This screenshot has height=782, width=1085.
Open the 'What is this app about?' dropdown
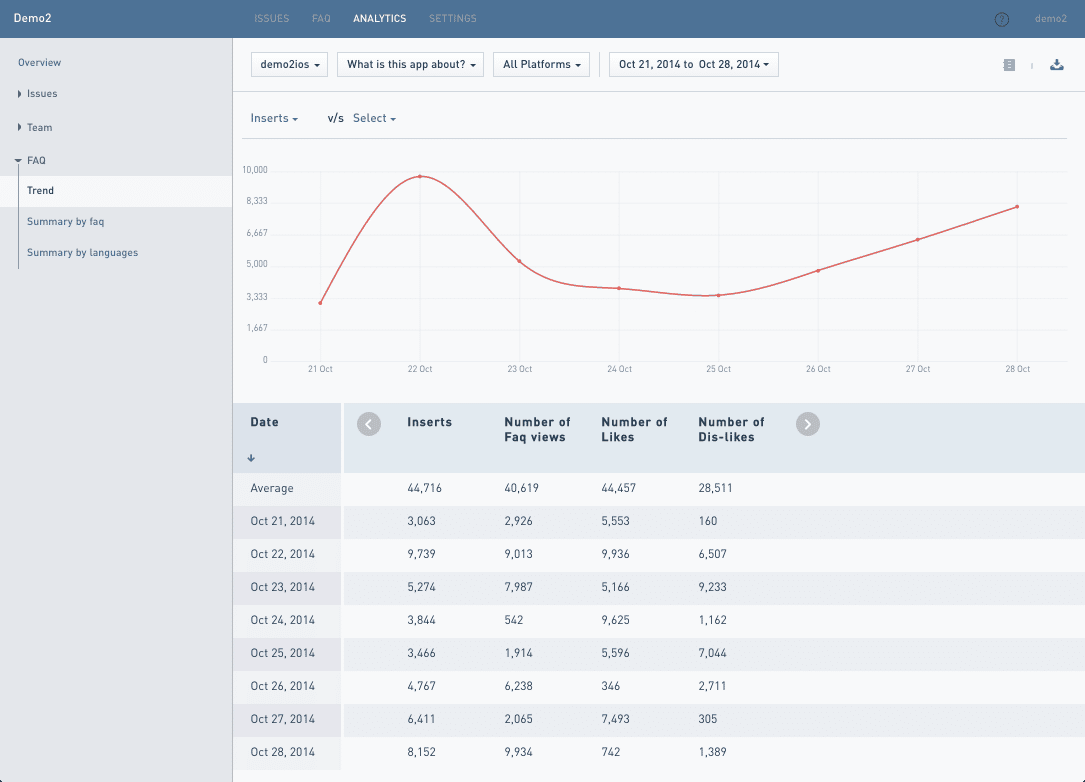coord(410,65)
